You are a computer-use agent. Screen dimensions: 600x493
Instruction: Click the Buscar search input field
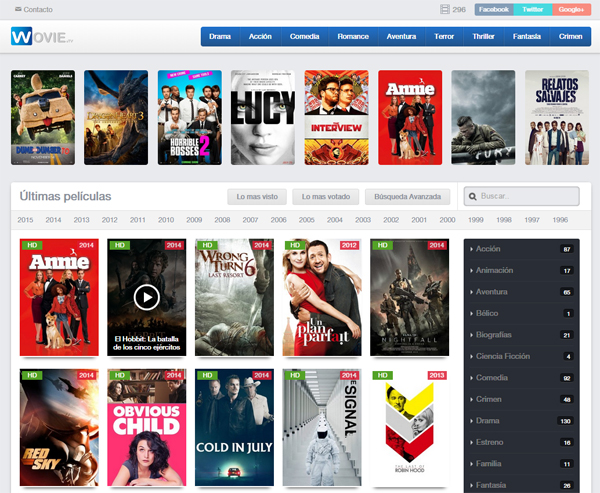[525, 197]
